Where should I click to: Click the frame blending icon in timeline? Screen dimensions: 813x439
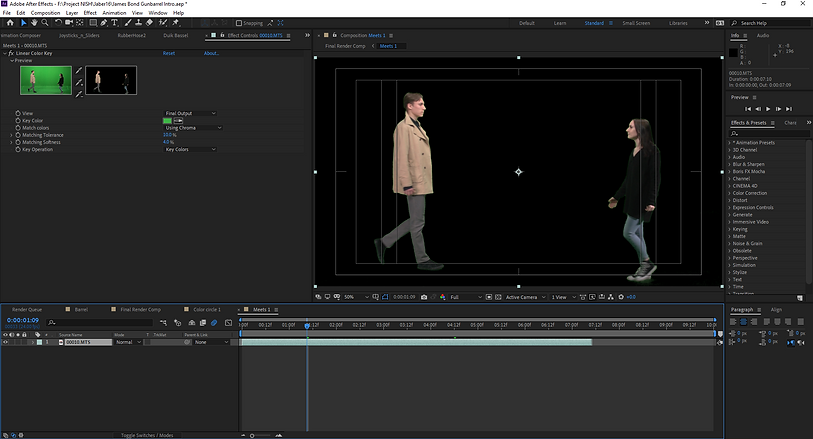point(203,323)
